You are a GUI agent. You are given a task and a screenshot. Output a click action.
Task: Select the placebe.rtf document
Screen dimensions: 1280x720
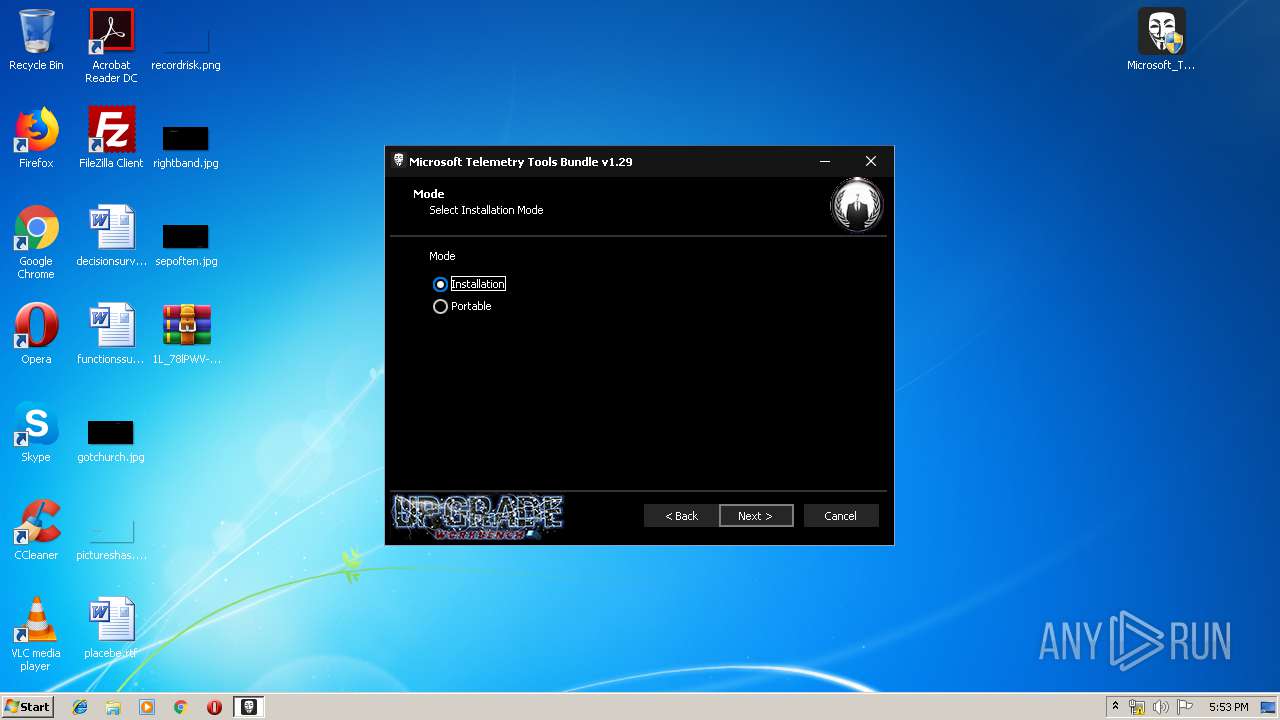pos(111,628)
